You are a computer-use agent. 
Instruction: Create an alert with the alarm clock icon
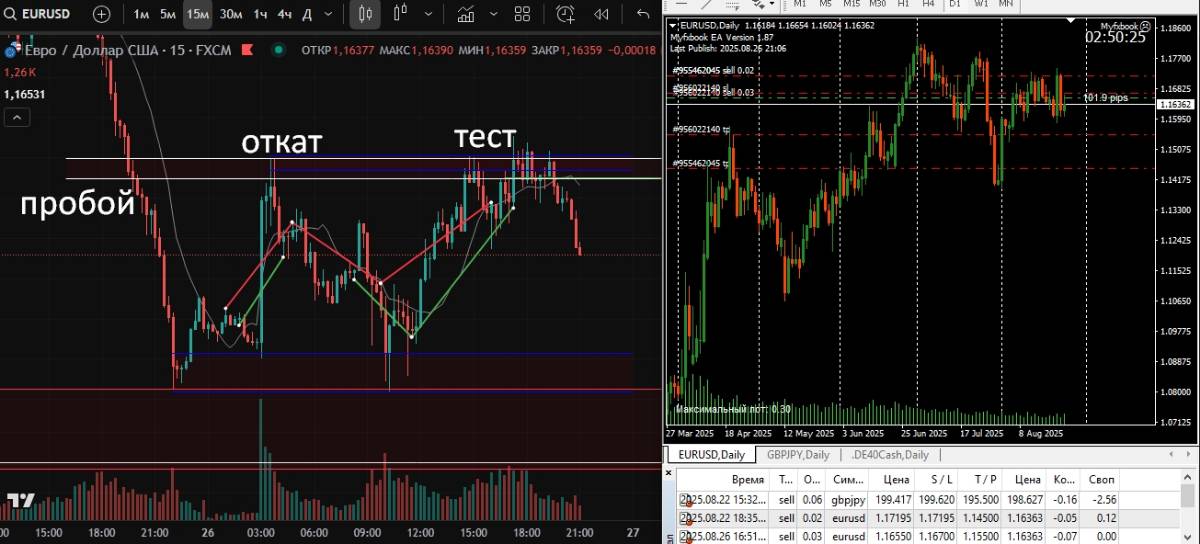566,15
